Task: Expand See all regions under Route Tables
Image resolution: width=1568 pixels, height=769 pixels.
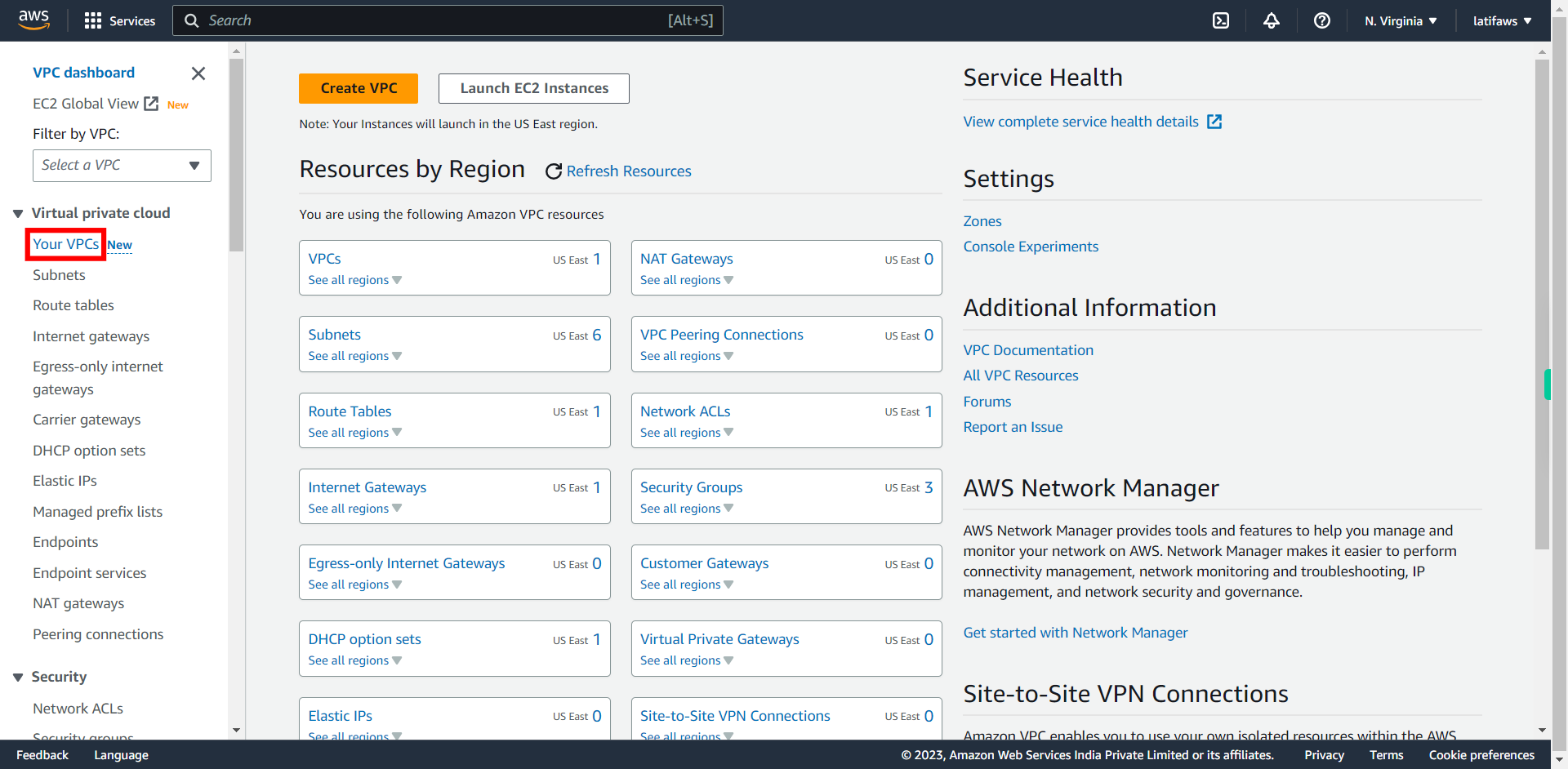Action: [x=355, y=433]
